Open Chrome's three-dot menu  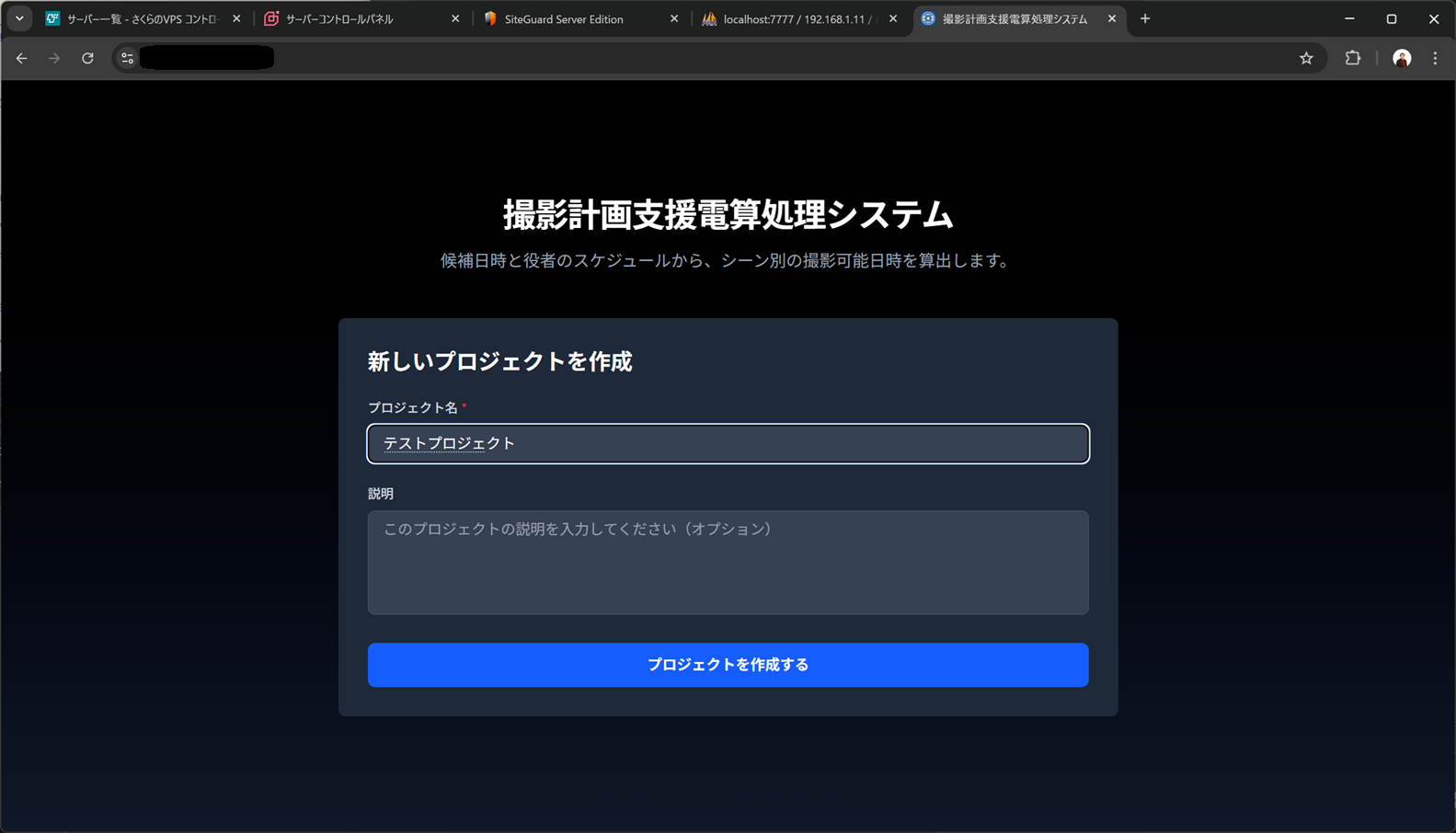tap(1435, 58)
